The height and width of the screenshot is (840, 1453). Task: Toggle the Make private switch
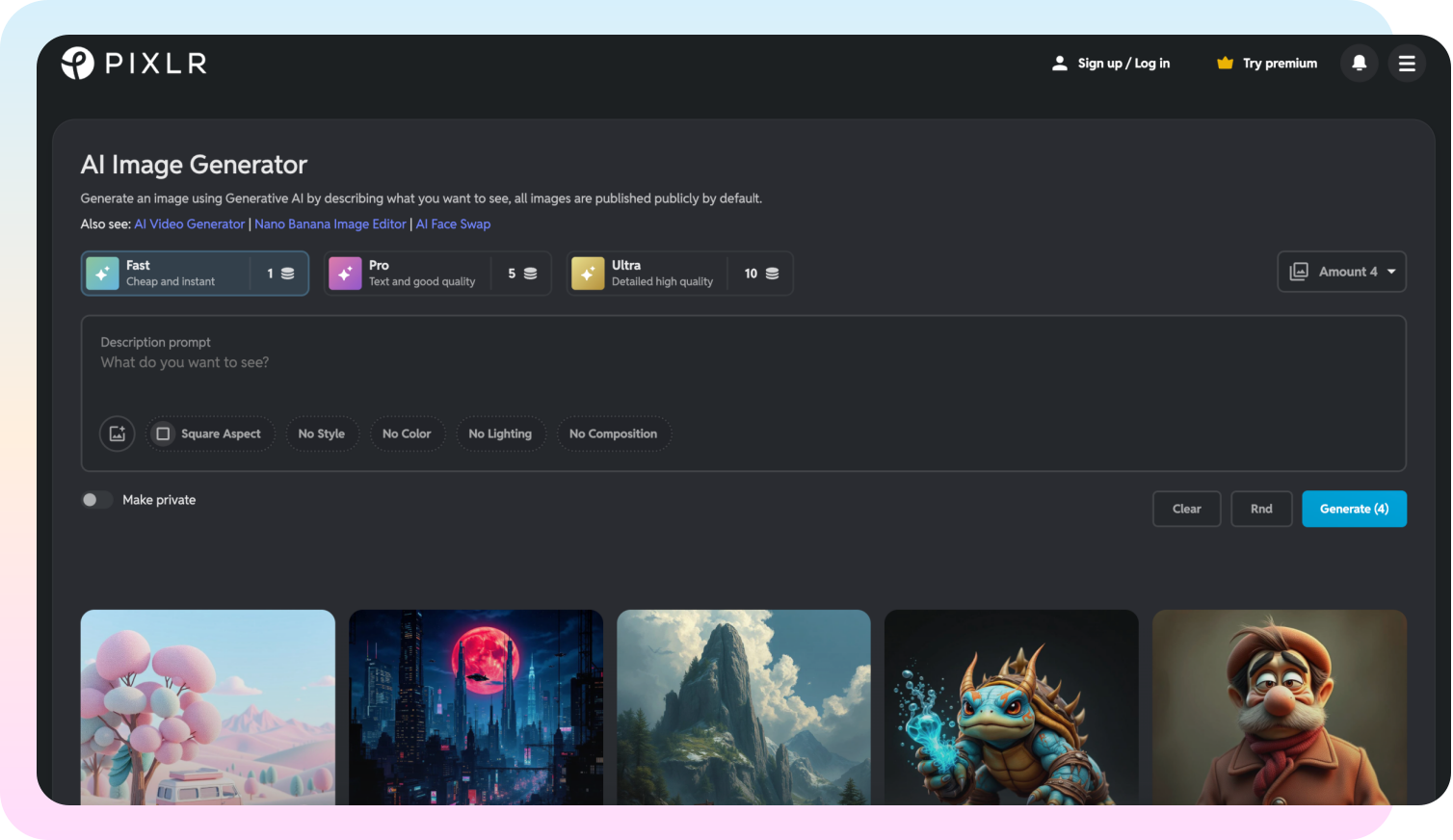96,499
